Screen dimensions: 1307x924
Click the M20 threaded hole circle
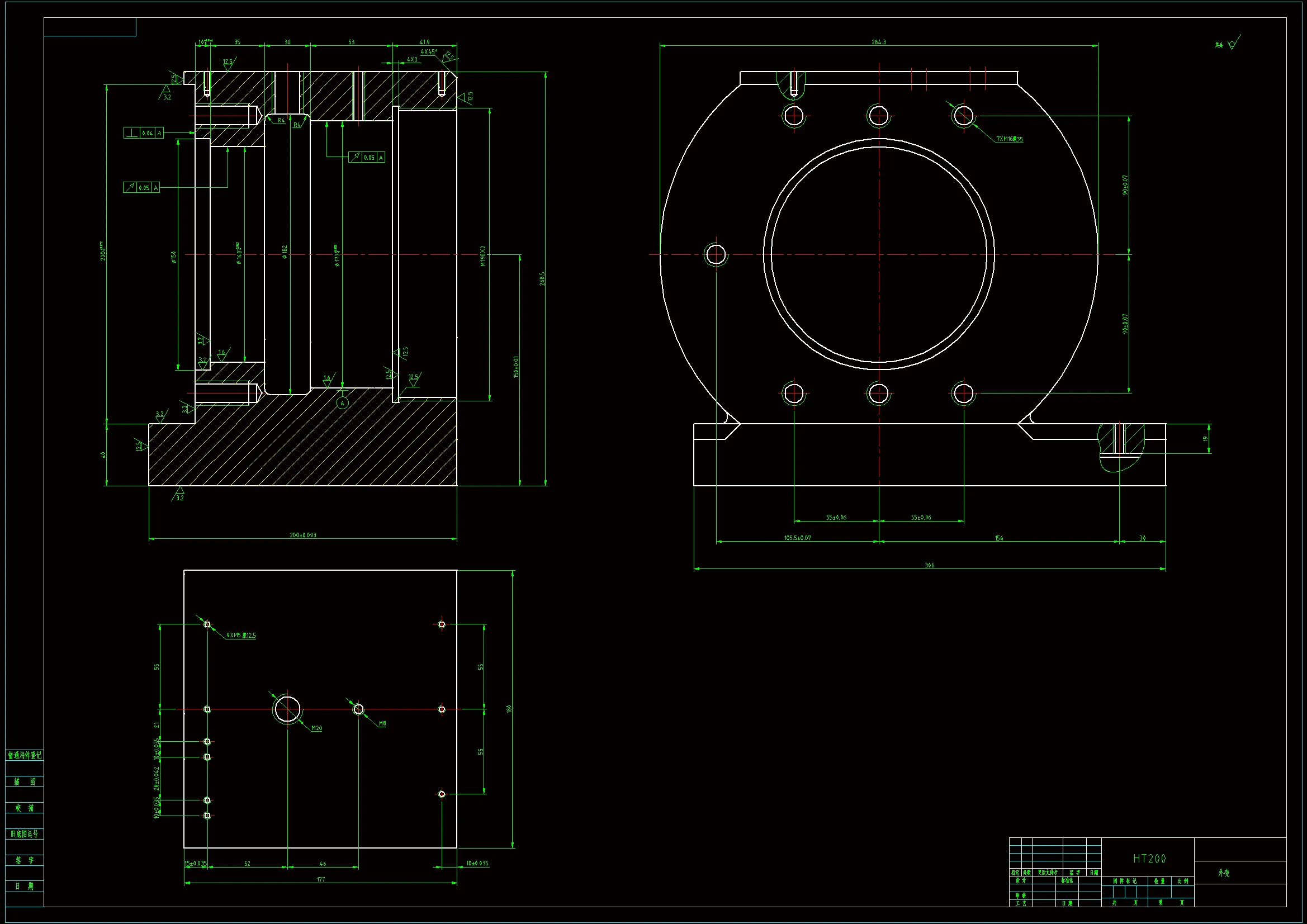click(287, 709)
